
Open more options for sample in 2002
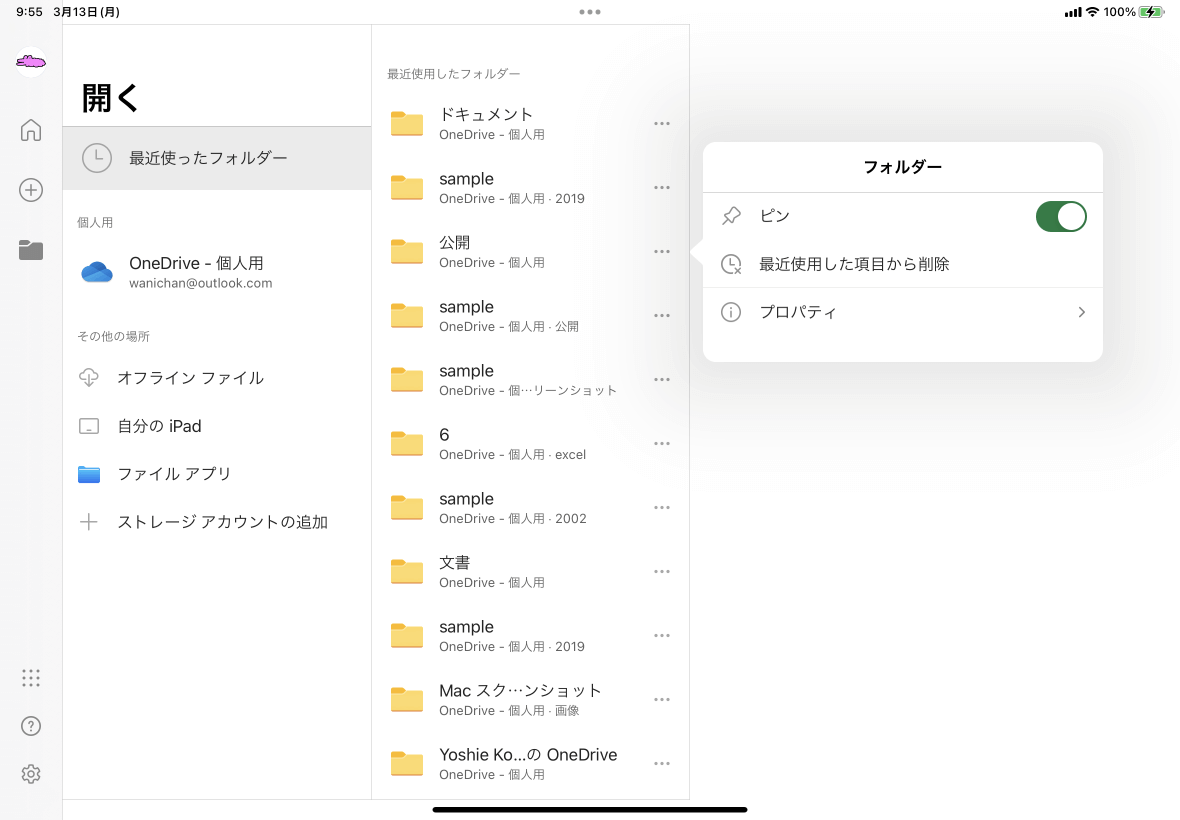click(662, 508)
